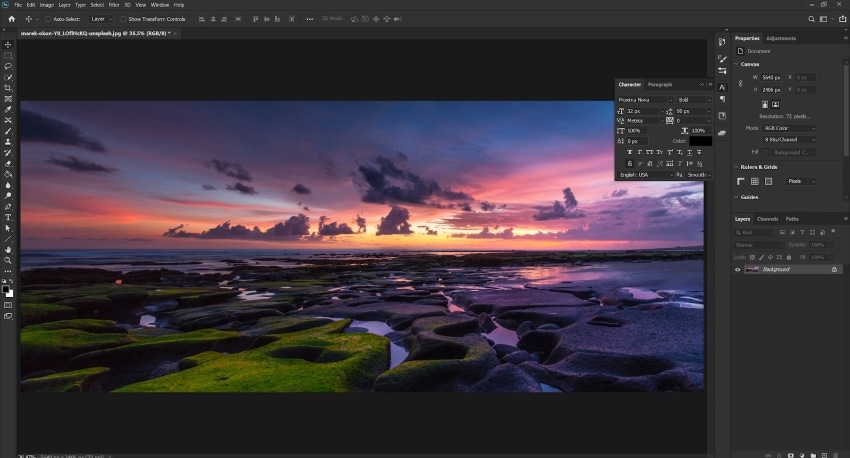
Task: Collapse the Rulers & Grids section
Action: 738,167
